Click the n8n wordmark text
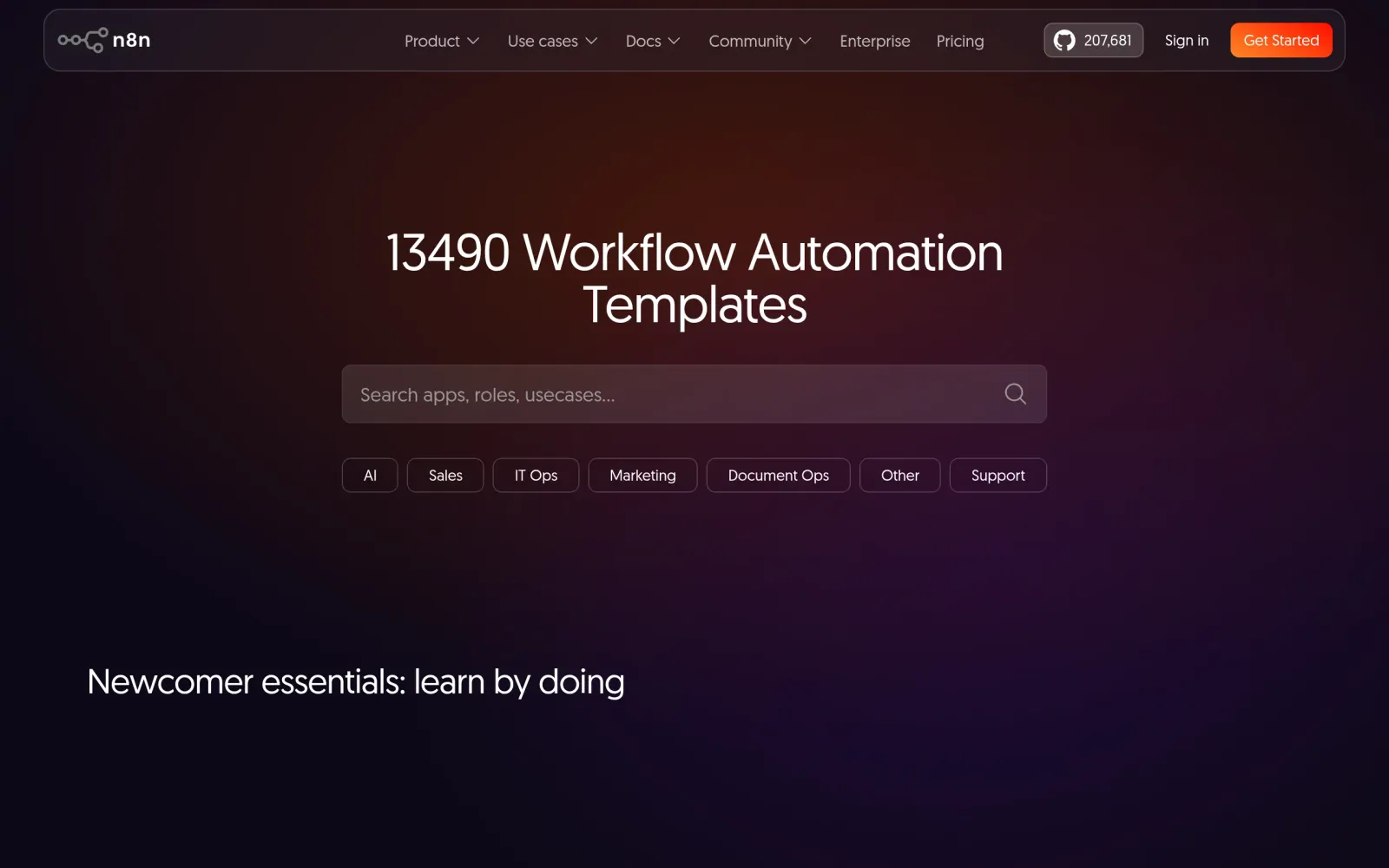The height and width of the screenshot is (868, 1389). pyautogui.click(x=131, y=40)
